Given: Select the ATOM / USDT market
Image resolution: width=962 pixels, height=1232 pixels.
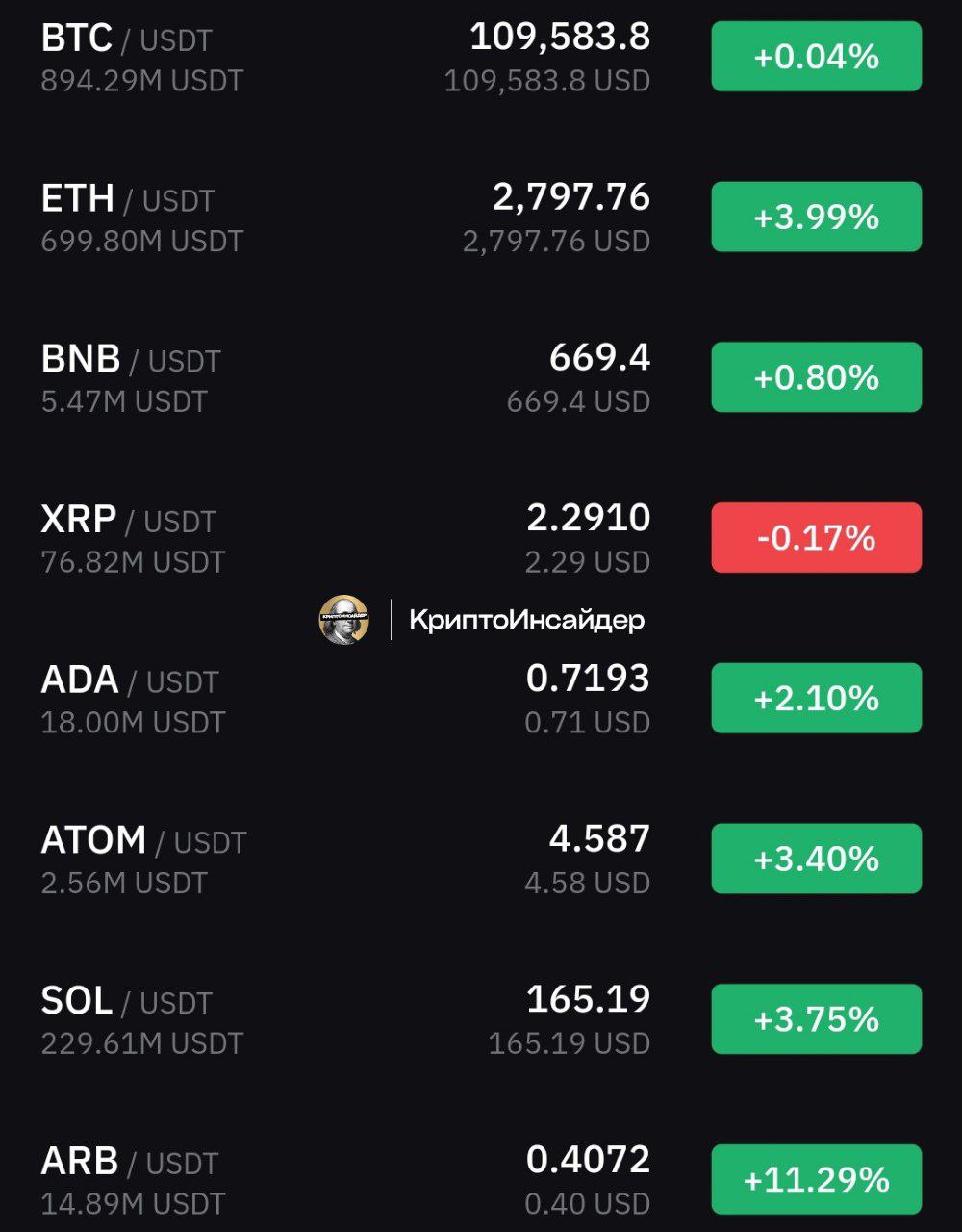Looking at the screenshot, I should [481, 860].
